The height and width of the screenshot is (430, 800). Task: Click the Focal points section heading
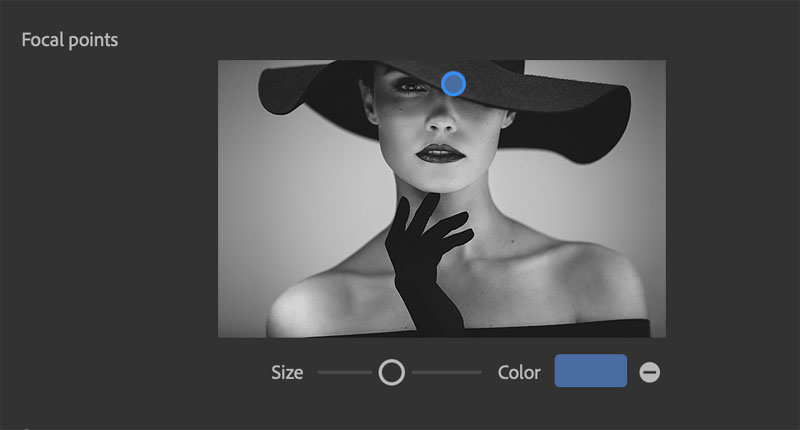tap(70, 41)
